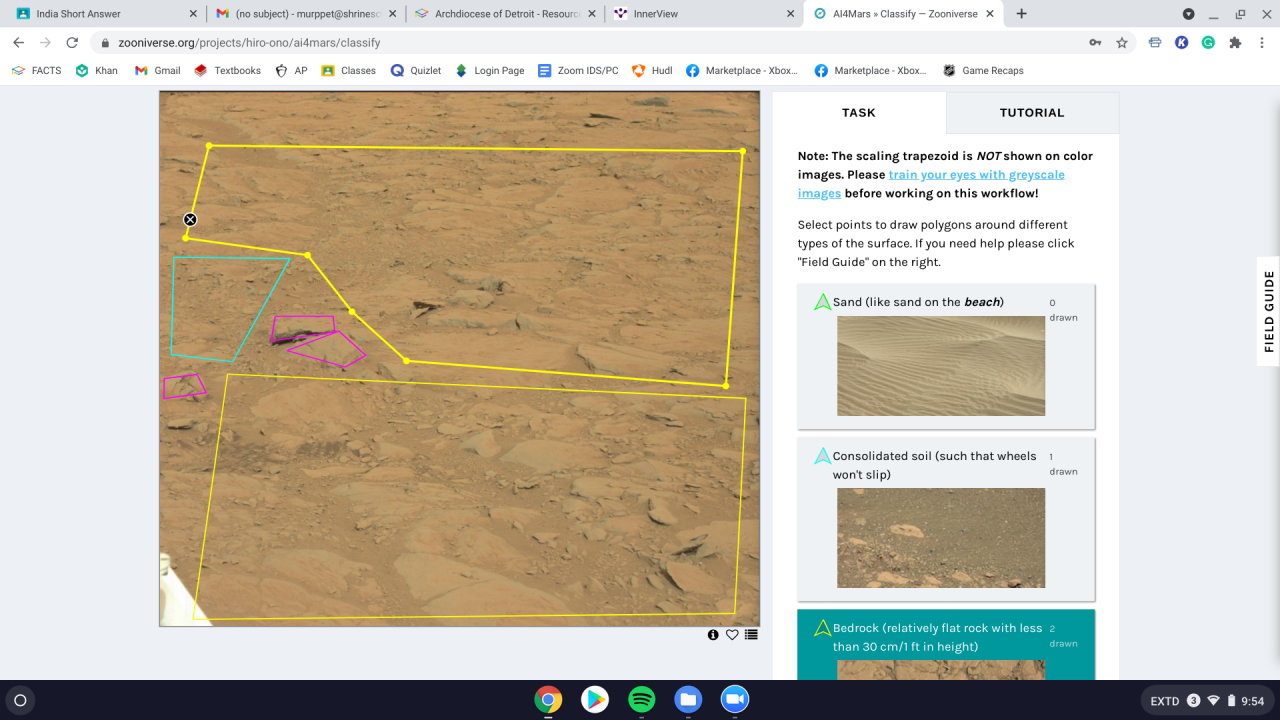Open Login Page bookmark
The image size is (1280, 720).
coord(490,71)
